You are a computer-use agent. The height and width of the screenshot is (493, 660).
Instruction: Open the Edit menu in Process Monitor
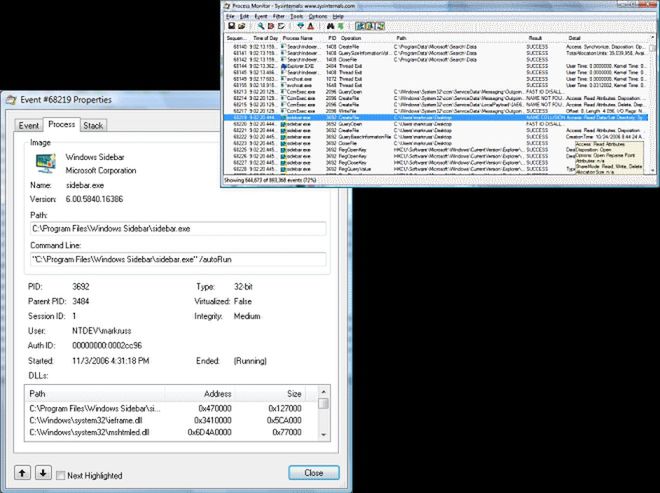tap(244, 16)
